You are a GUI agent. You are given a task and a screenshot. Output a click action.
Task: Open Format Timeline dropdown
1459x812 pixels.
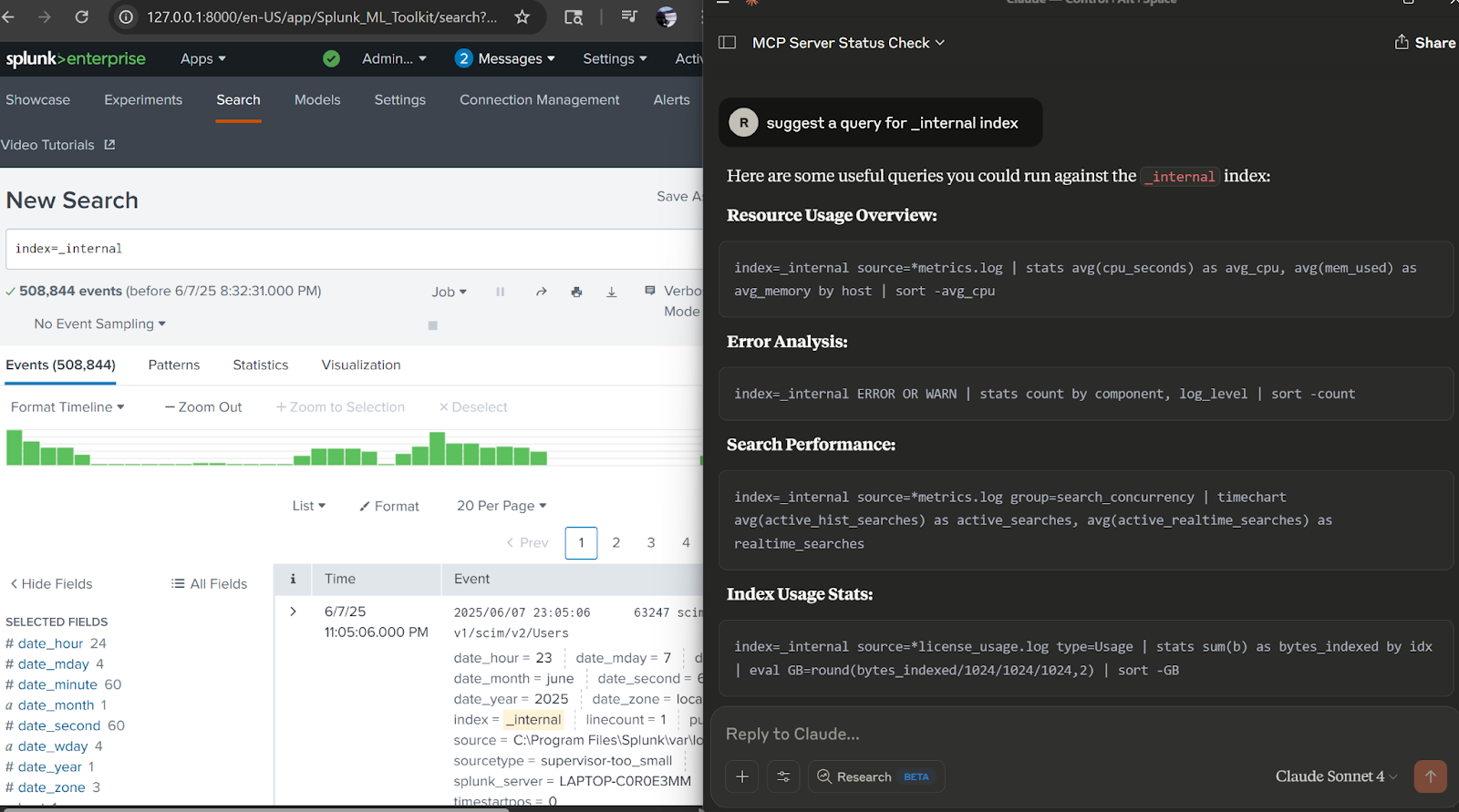[67, 406]
